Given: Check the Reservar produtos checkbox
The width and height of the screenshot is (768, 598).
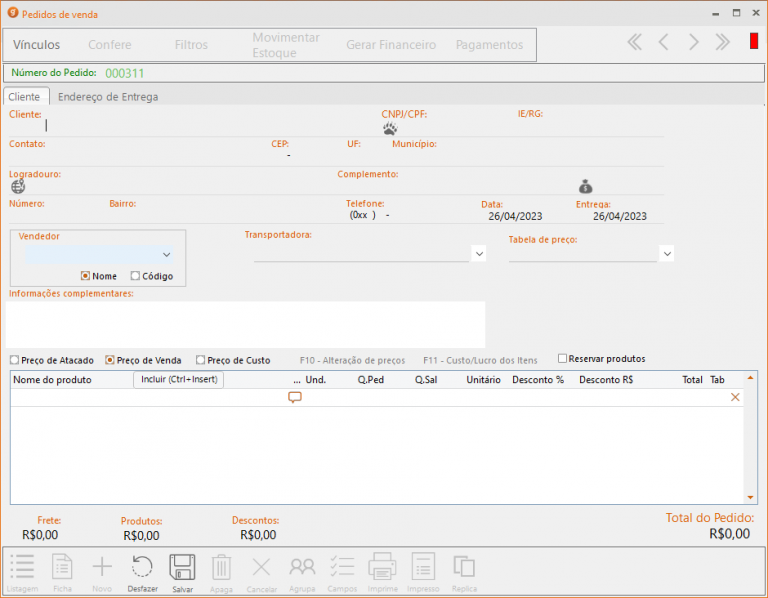Looking at the screenshot, I should (563, 359).
